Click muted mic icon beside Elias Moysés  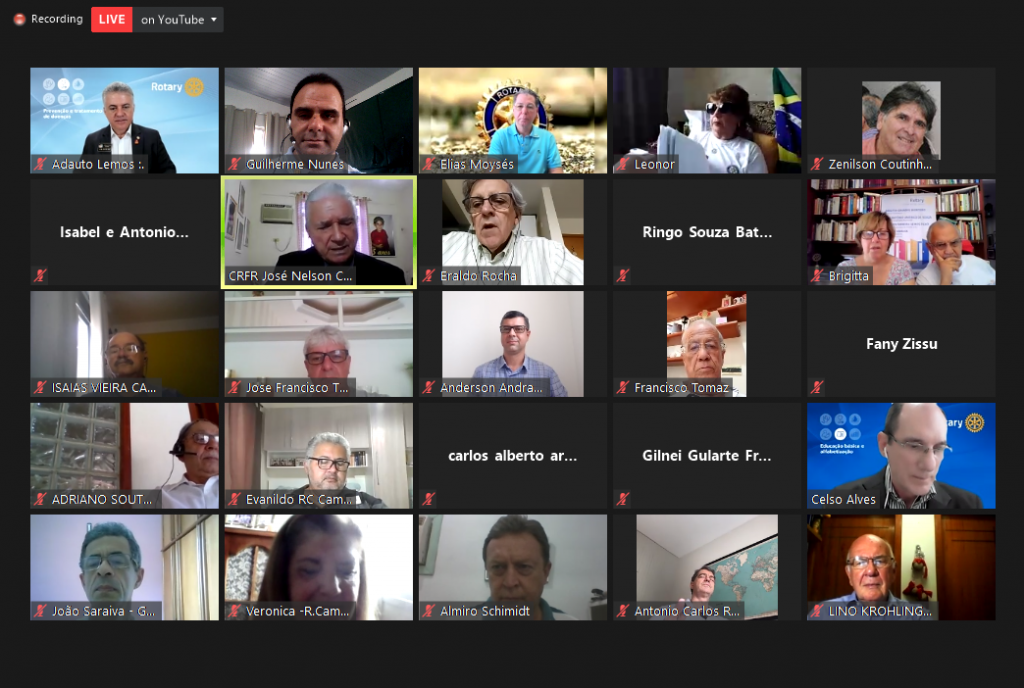coord(429,164)
